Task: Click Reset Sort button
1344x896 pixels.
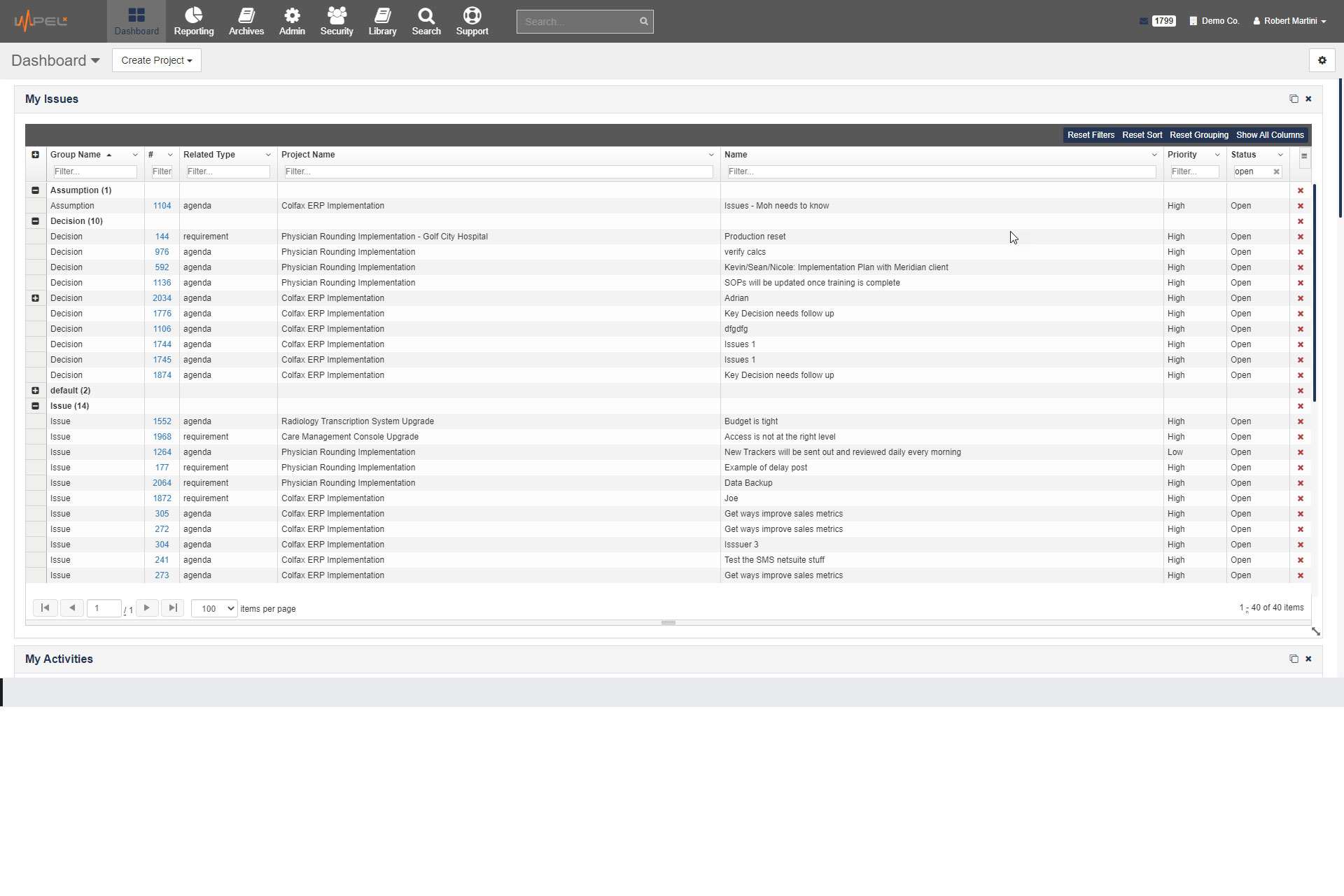Action: click(x=1141, y=135)
